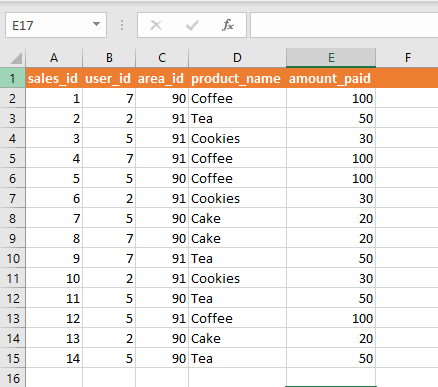Select sales_id cell containing 10
The width and height of the screenshot is (438, 387).
54,278
